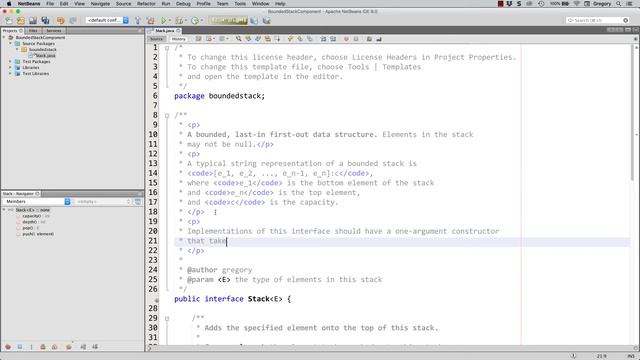Click the Profile Project icon
Screen dimensions: 640x360
[195, 20]
